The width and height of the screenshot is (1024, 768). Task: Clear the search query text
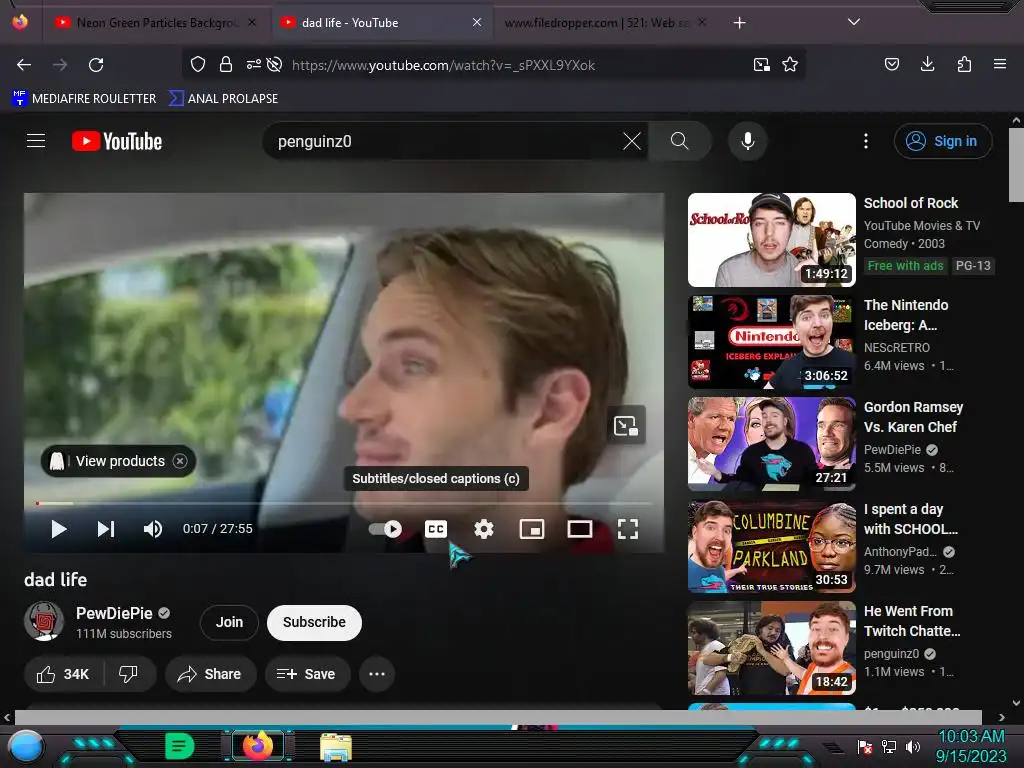(632, 141)
